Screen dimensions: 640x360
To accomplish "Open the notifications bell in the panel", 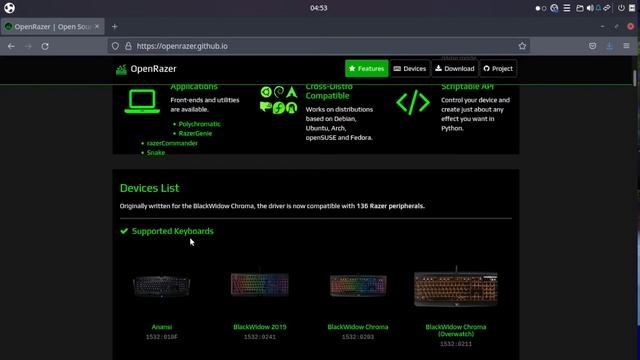I will pyautogui.click(x=598, y=8).
